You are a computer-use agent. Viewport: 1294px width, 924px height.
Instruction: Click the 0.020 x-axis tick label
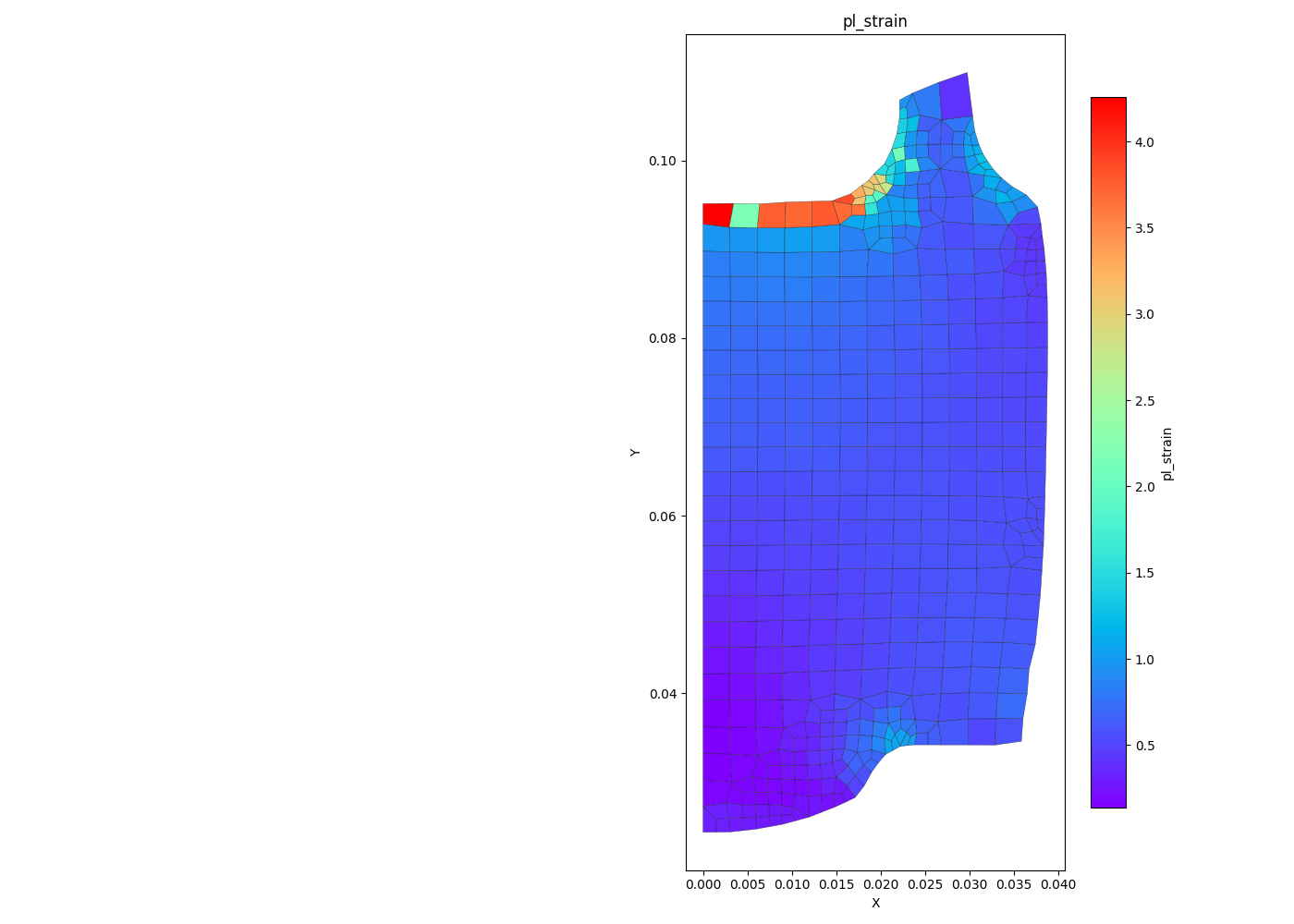[x=881, y=884]
